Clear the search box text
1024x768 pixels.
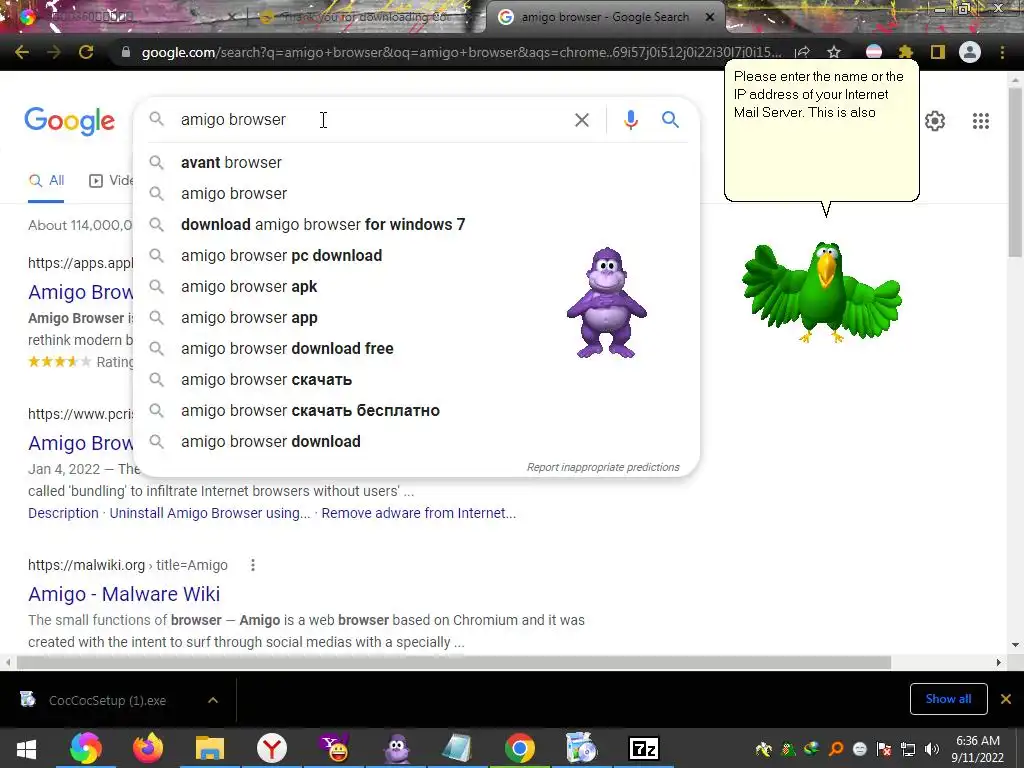tap(581, 120)
